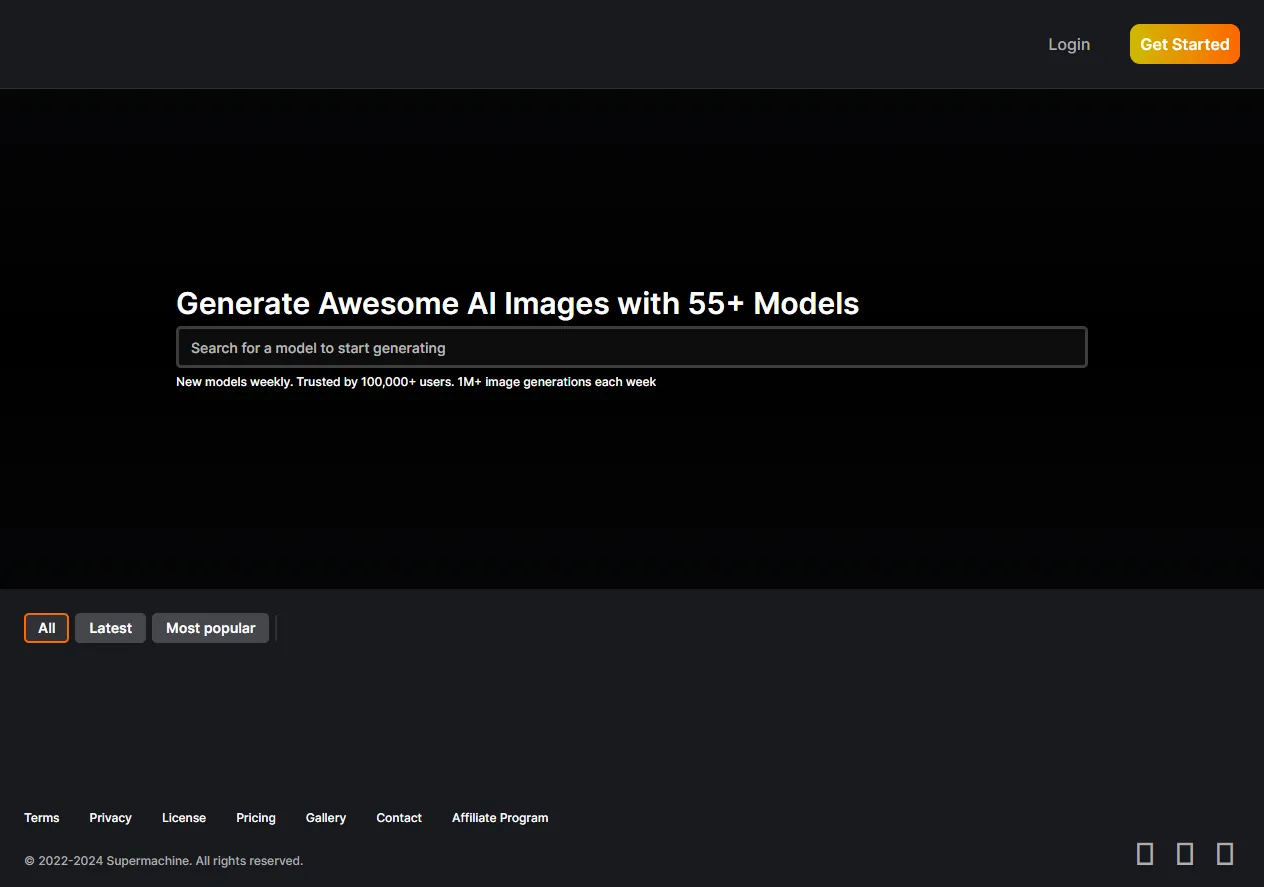1264x887 pixels.
Task: Click the middle social media icon in footer
Action: pyautogui.click(x=1185, y=853)
